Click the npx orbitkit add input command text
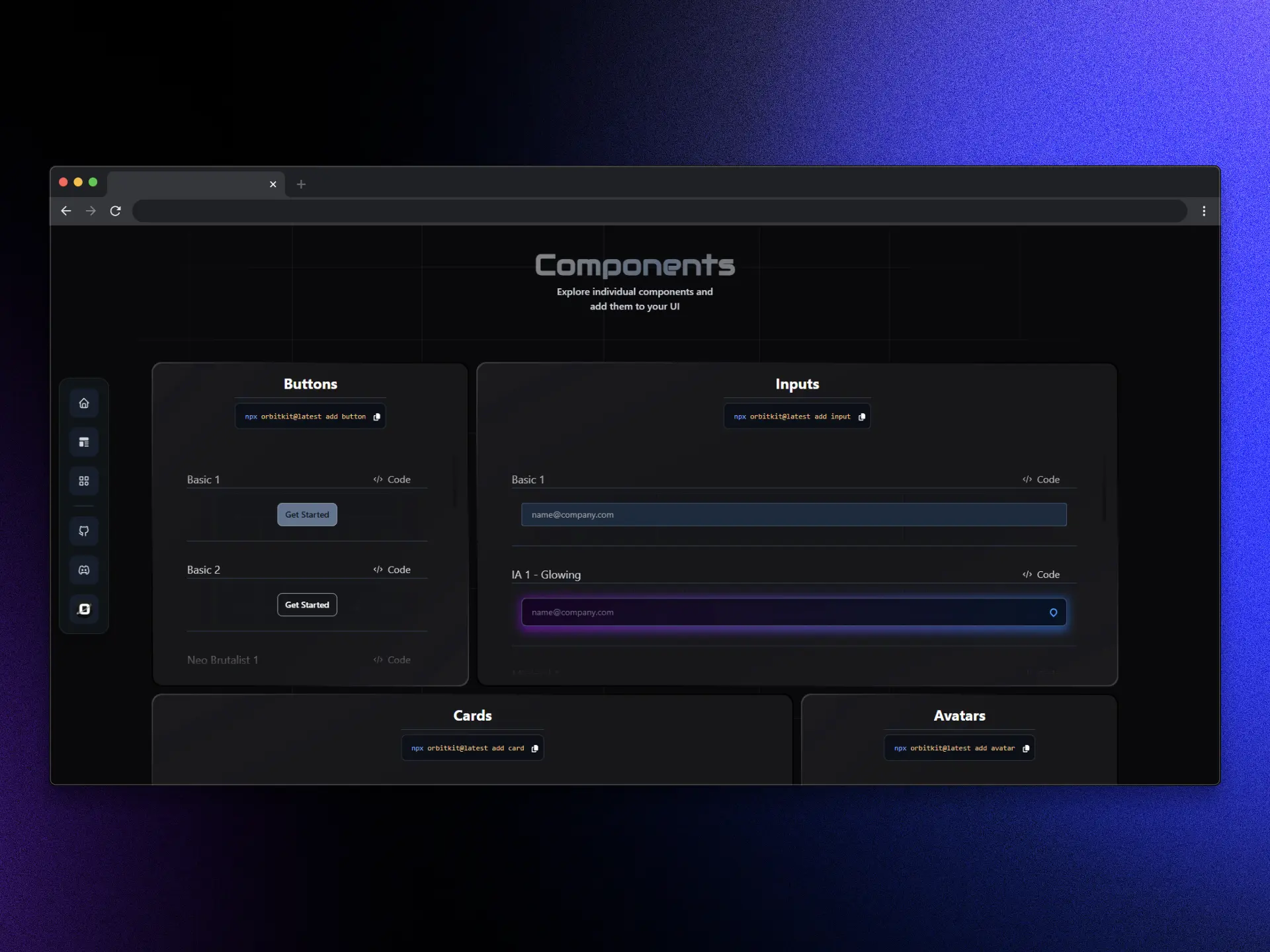The height and width of the screenshot is (952, 1270). (x=792, y=416)
